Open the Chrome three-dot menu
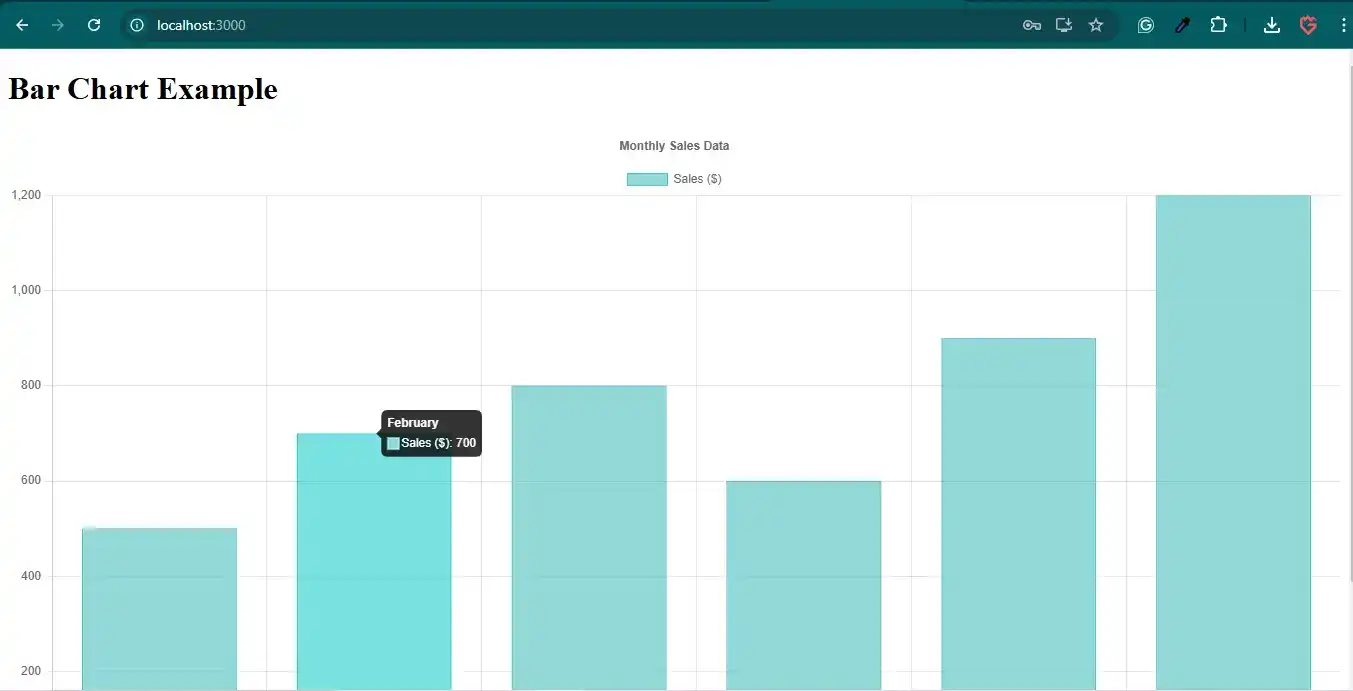1353x691 pixels. tap(1343, 25)
